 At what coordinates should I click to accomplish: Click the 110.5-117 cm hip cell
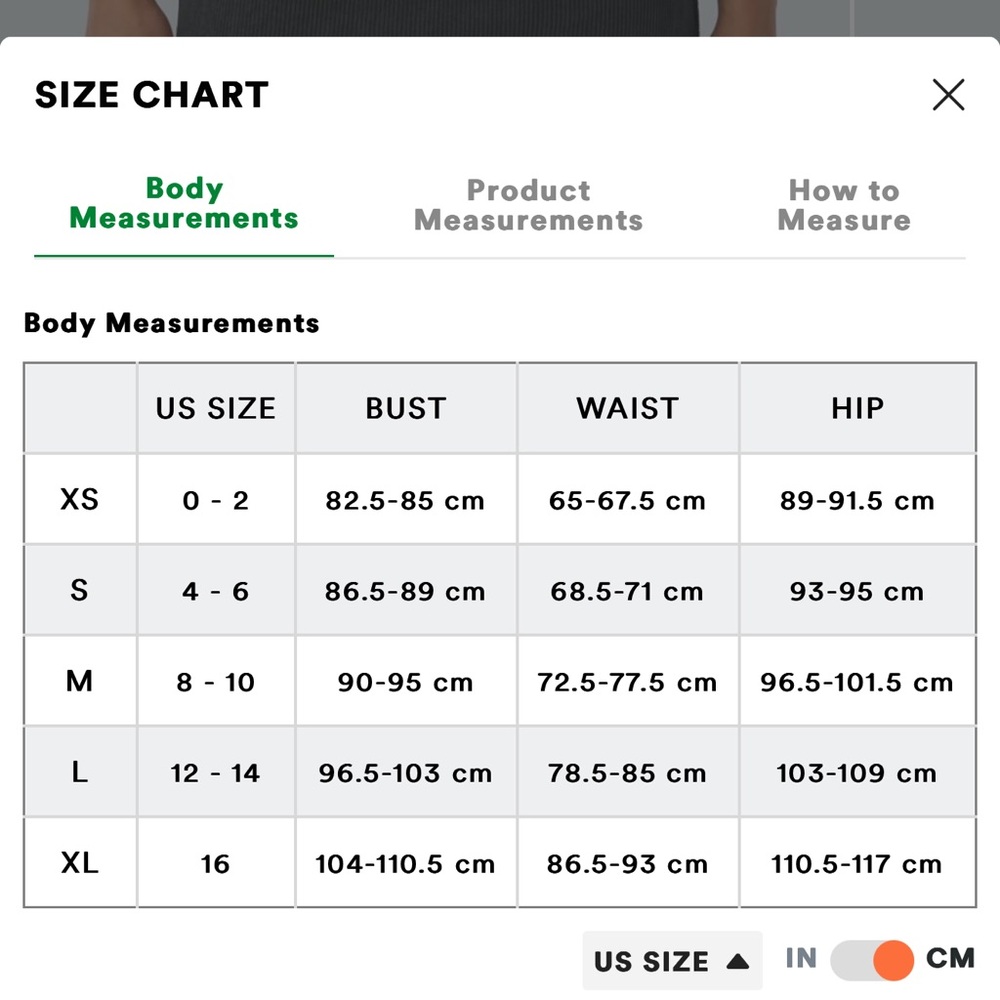(858, 864)
